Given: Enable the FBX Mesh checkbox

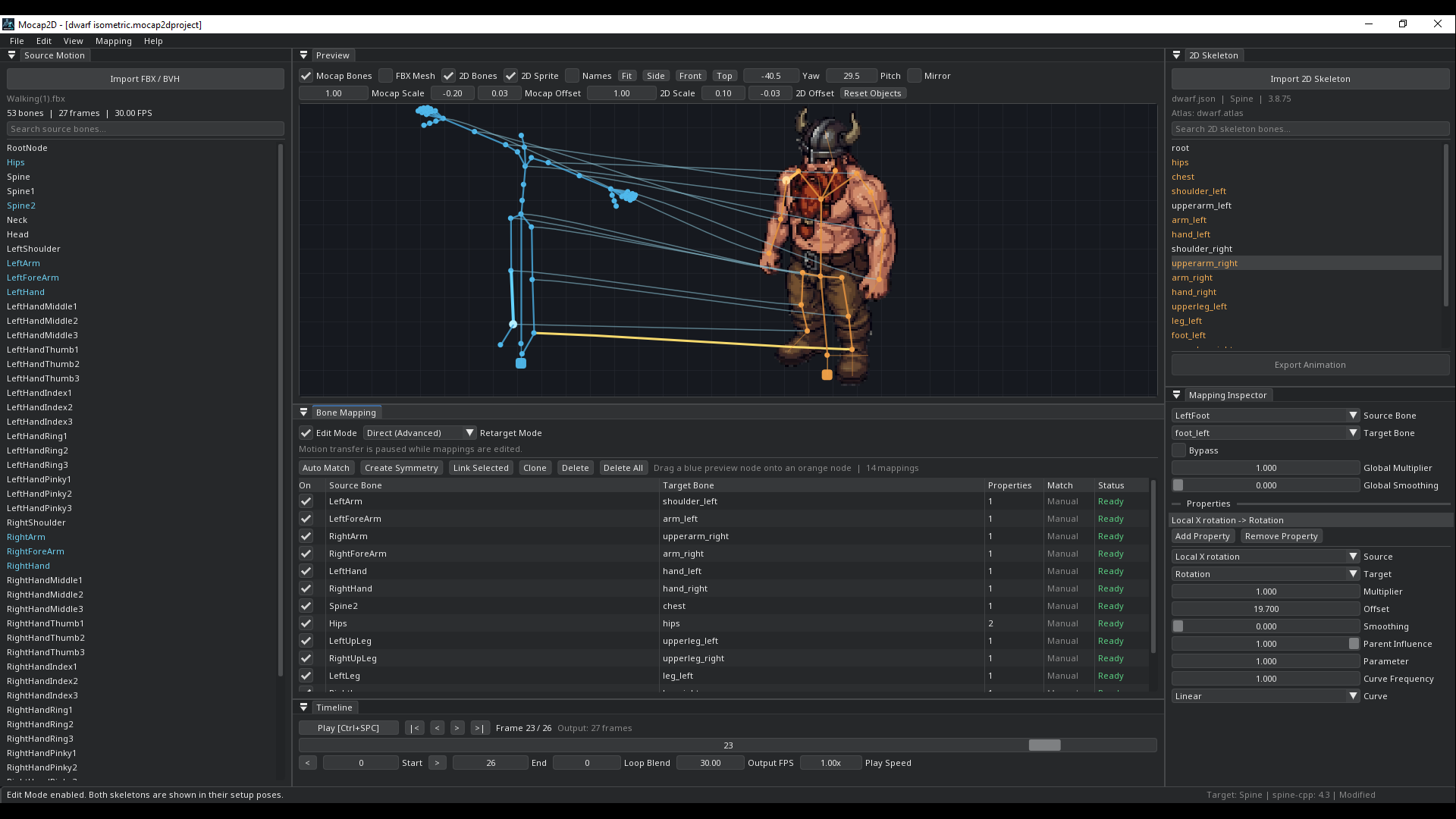Looking at the screenshot, I should click(x=386, y=76).
